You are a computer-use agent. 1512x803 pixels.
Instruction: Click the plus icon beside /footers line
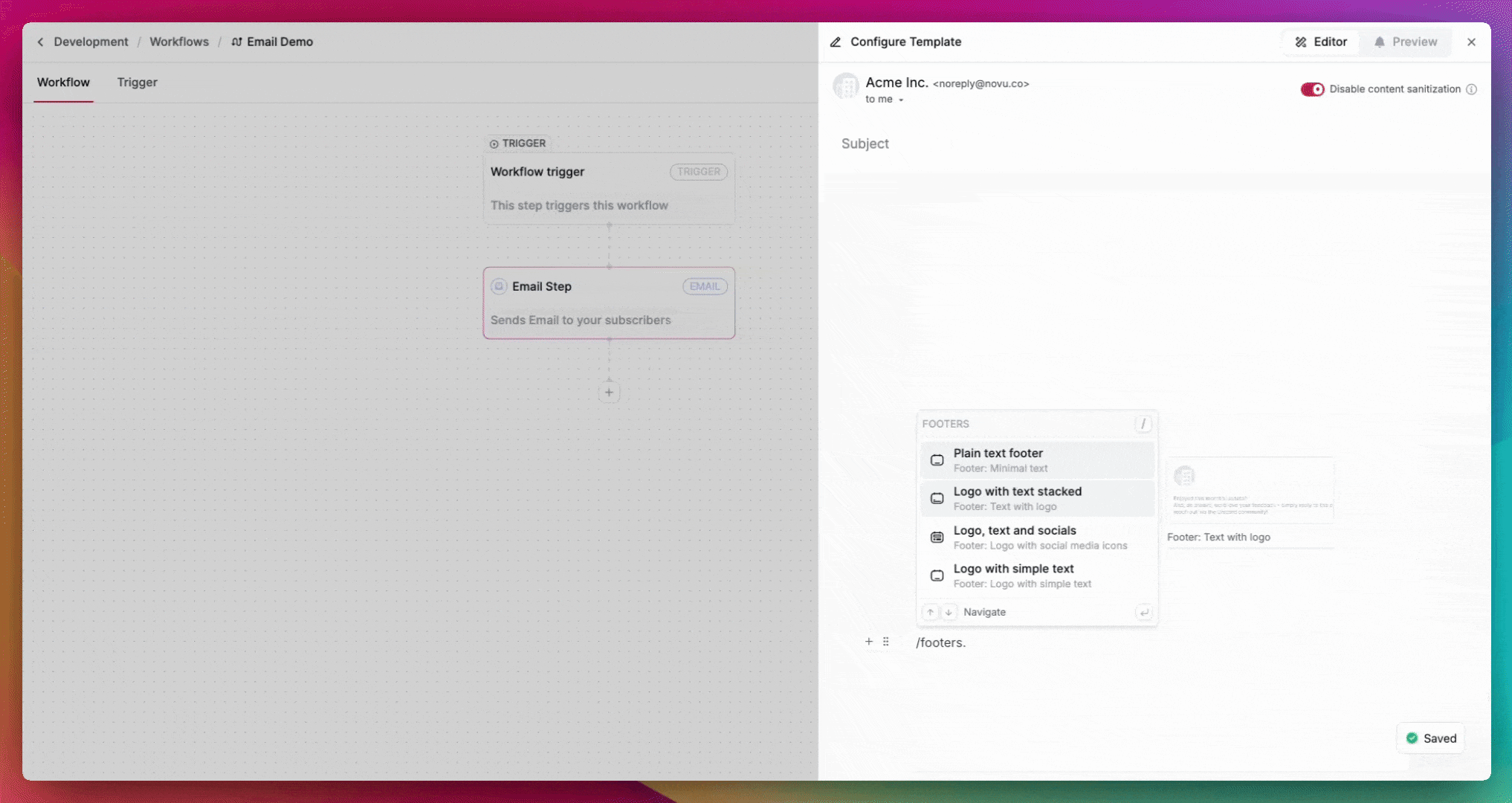[868, 642]
